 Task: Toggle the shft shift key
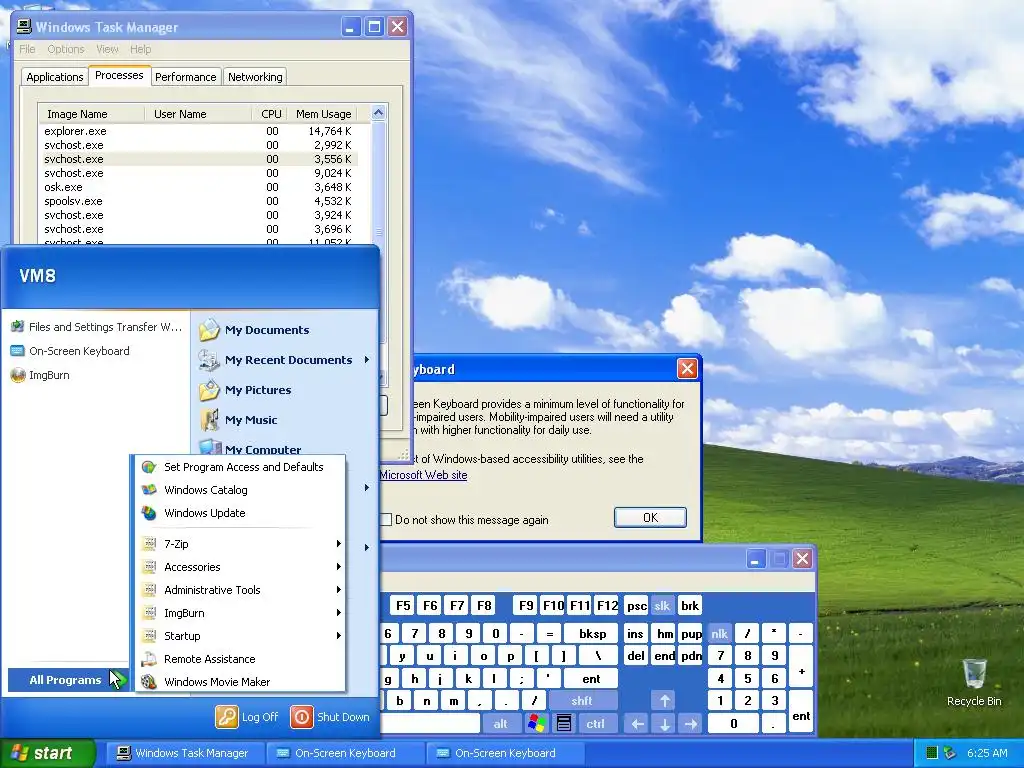[583, 701]
